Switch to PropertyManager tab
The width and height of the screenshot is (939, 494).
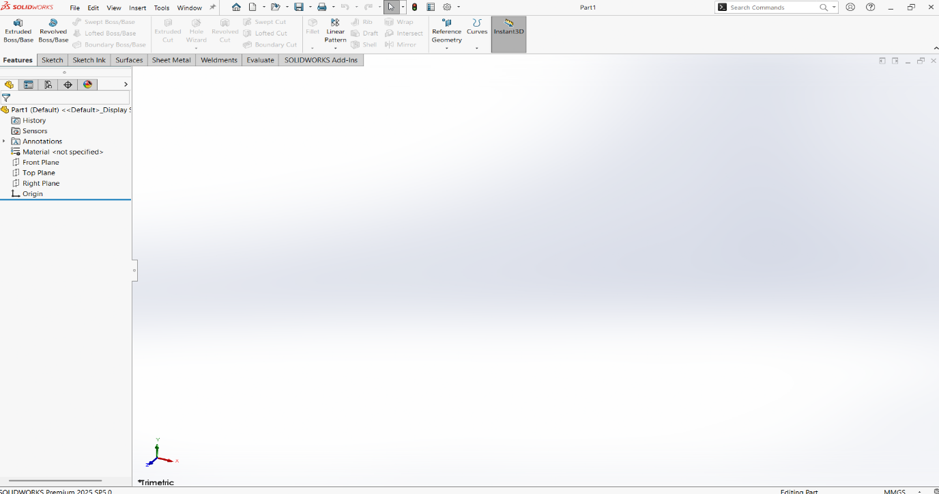28,84
